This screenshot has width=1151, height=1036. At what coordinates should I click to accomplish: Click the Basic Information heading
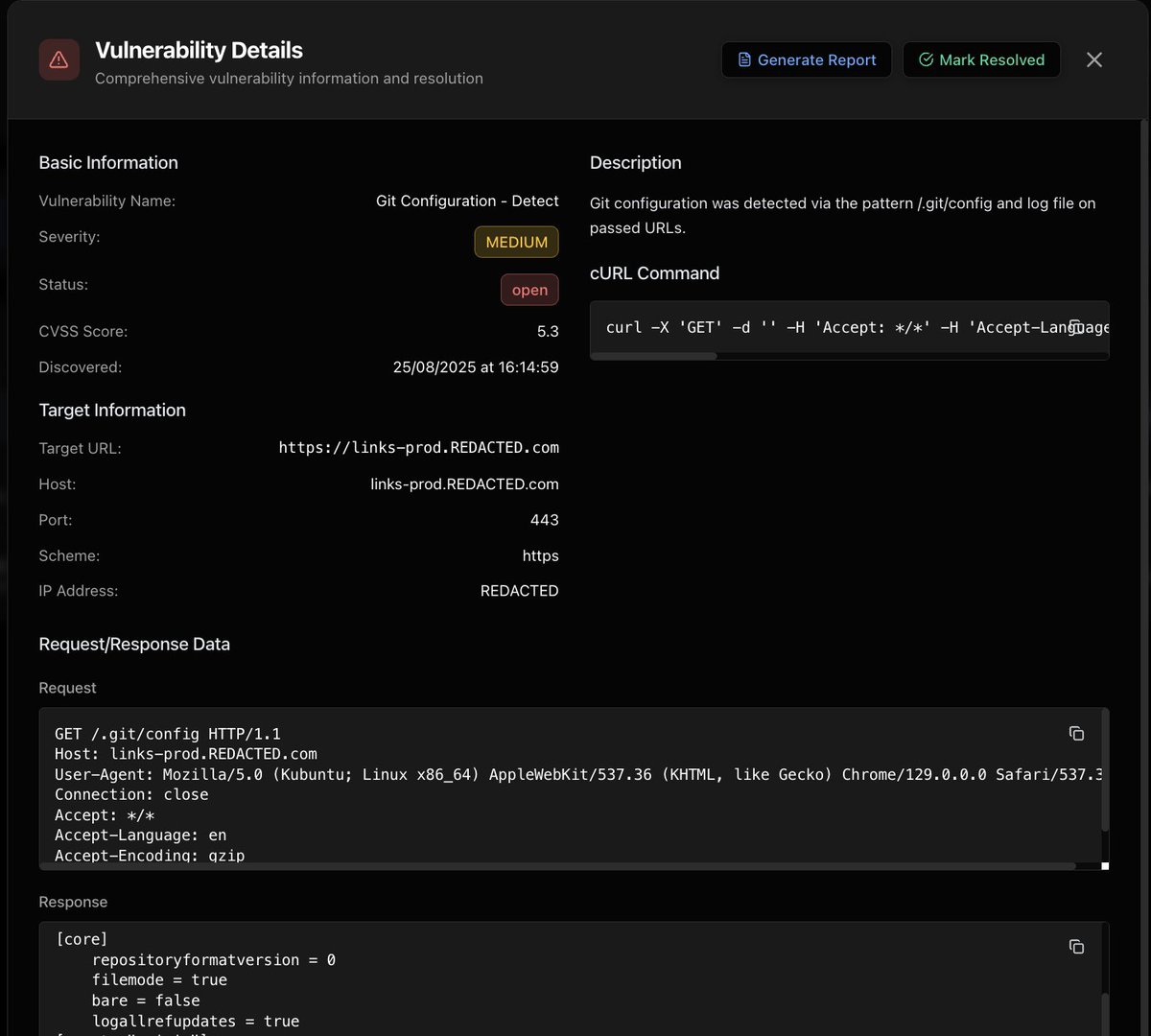pyautogui.click(x=108, y=163)
